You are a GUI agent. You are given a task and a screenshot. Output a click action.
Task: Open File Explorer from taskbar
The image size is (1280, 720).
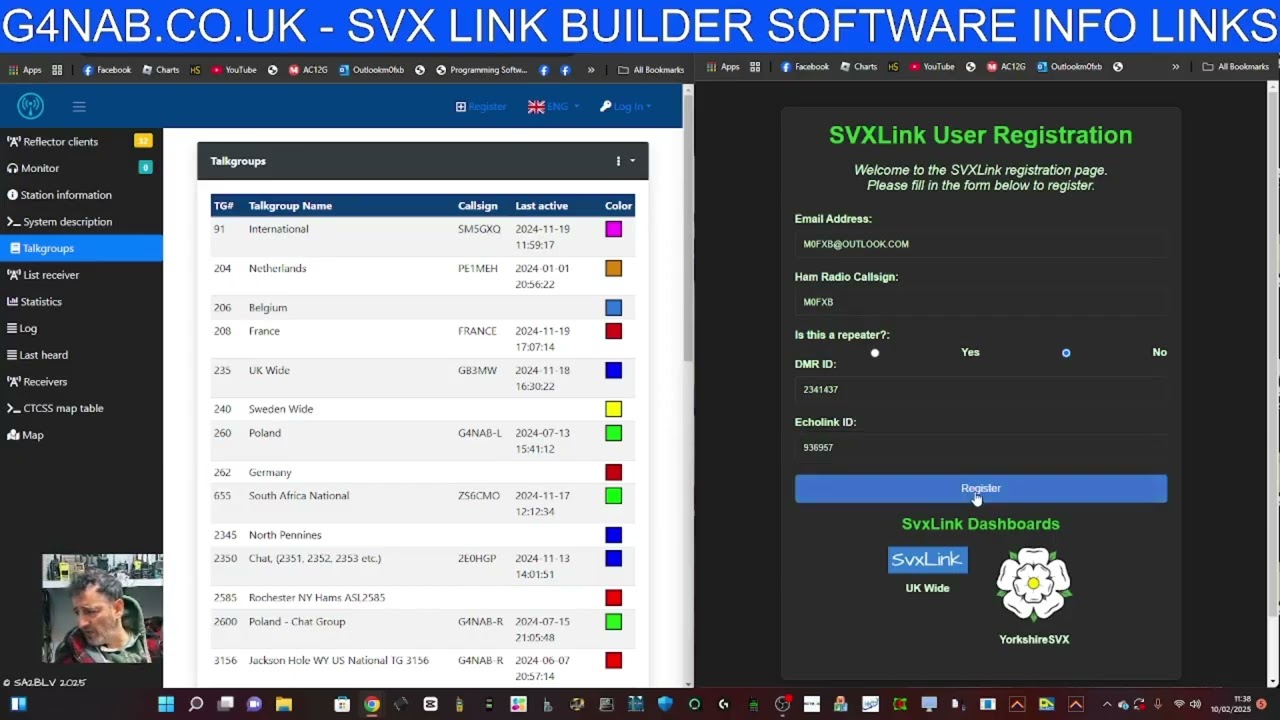coord(283,704)
